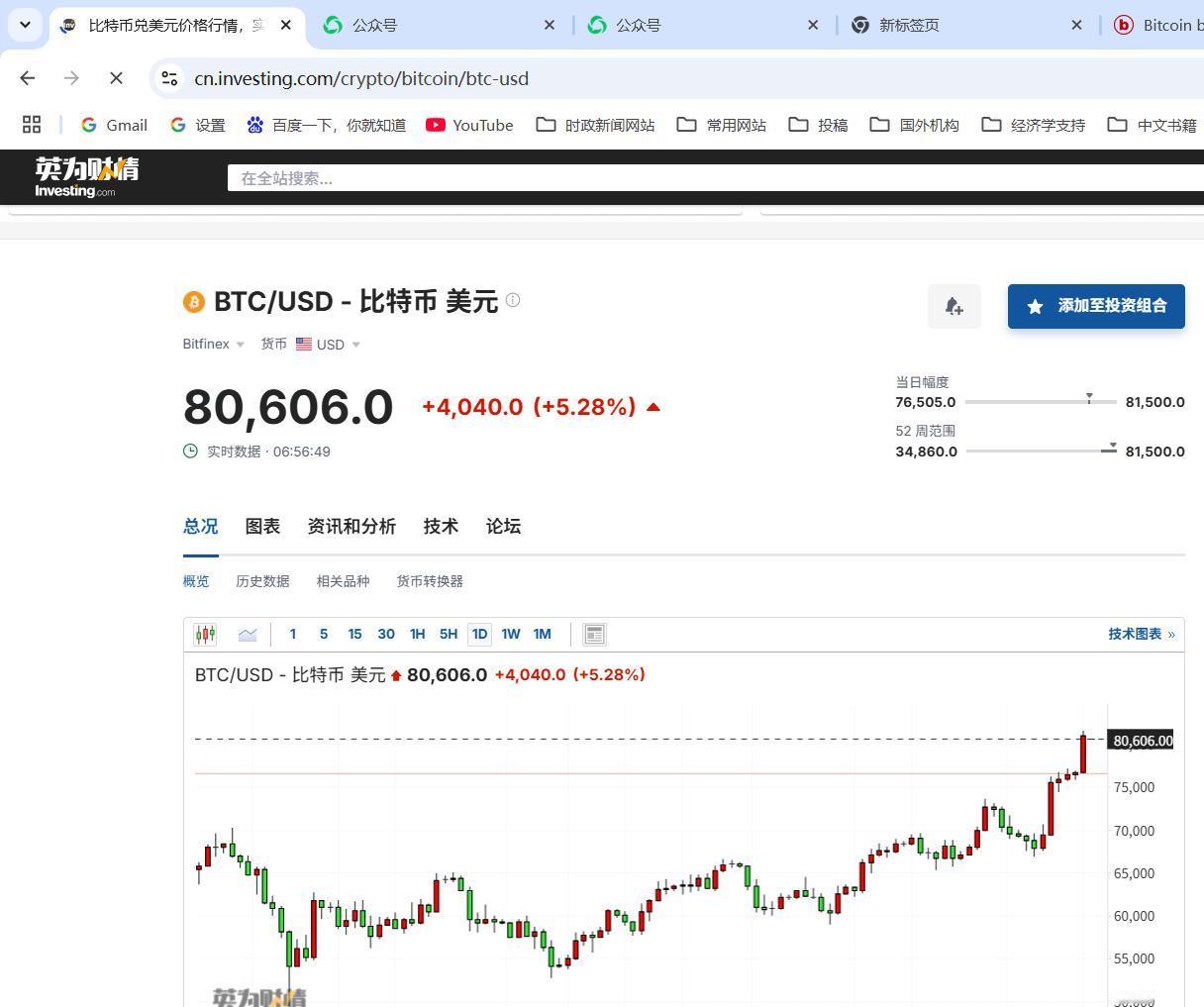Select the 总况 tab
Image resolution: width=1204 pixels, height=1007 pixels.
coord(200,527)
